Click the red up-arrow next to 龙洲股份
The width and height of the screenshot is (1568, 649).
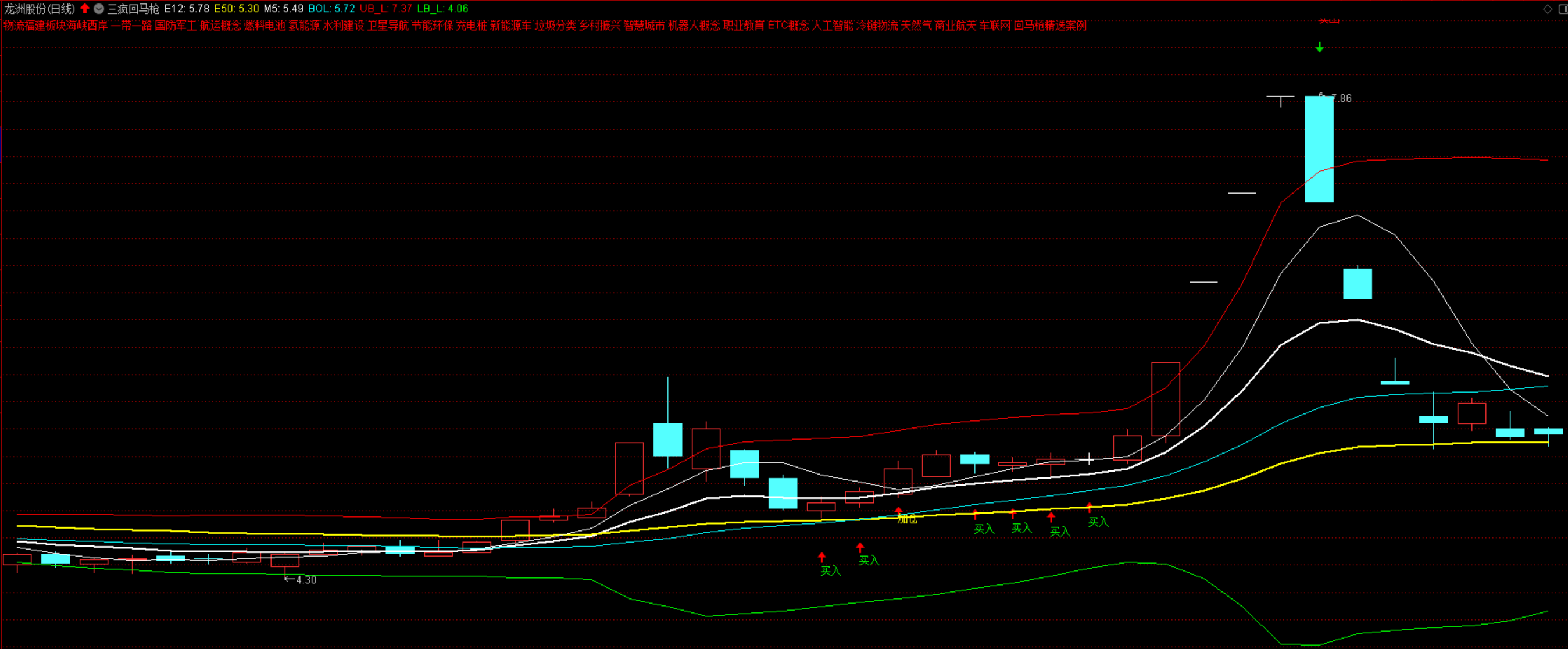pos(85,9)
